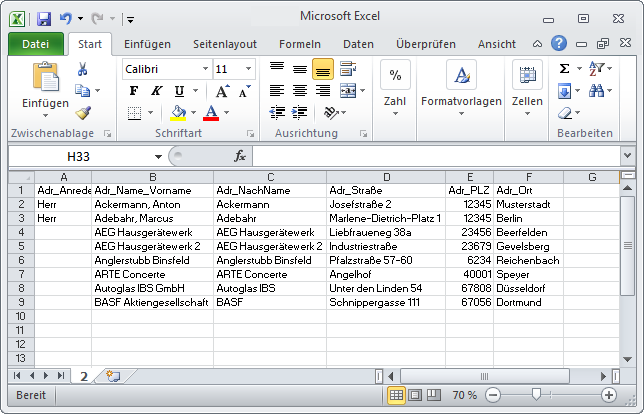
Task: Select the Daten tab
Action: tap(358, 44)
